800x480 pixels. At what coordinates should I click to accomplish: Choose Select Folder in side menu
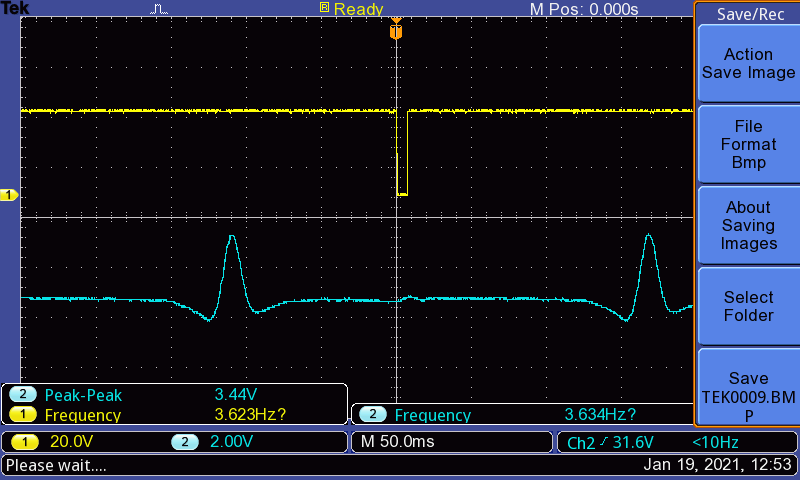[x=748, y=306]
